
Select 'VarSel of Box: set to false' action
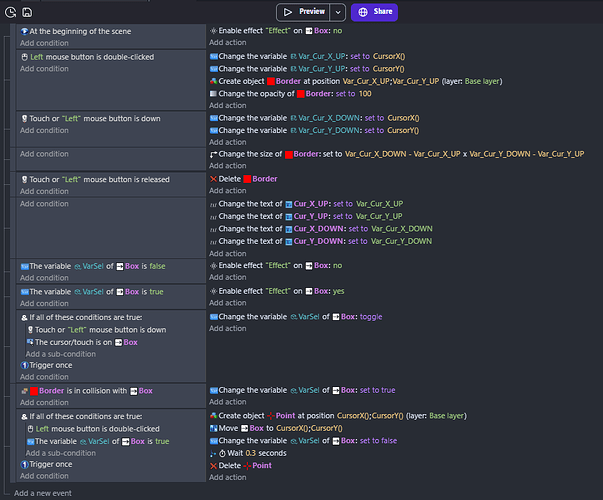pos(303,441)
